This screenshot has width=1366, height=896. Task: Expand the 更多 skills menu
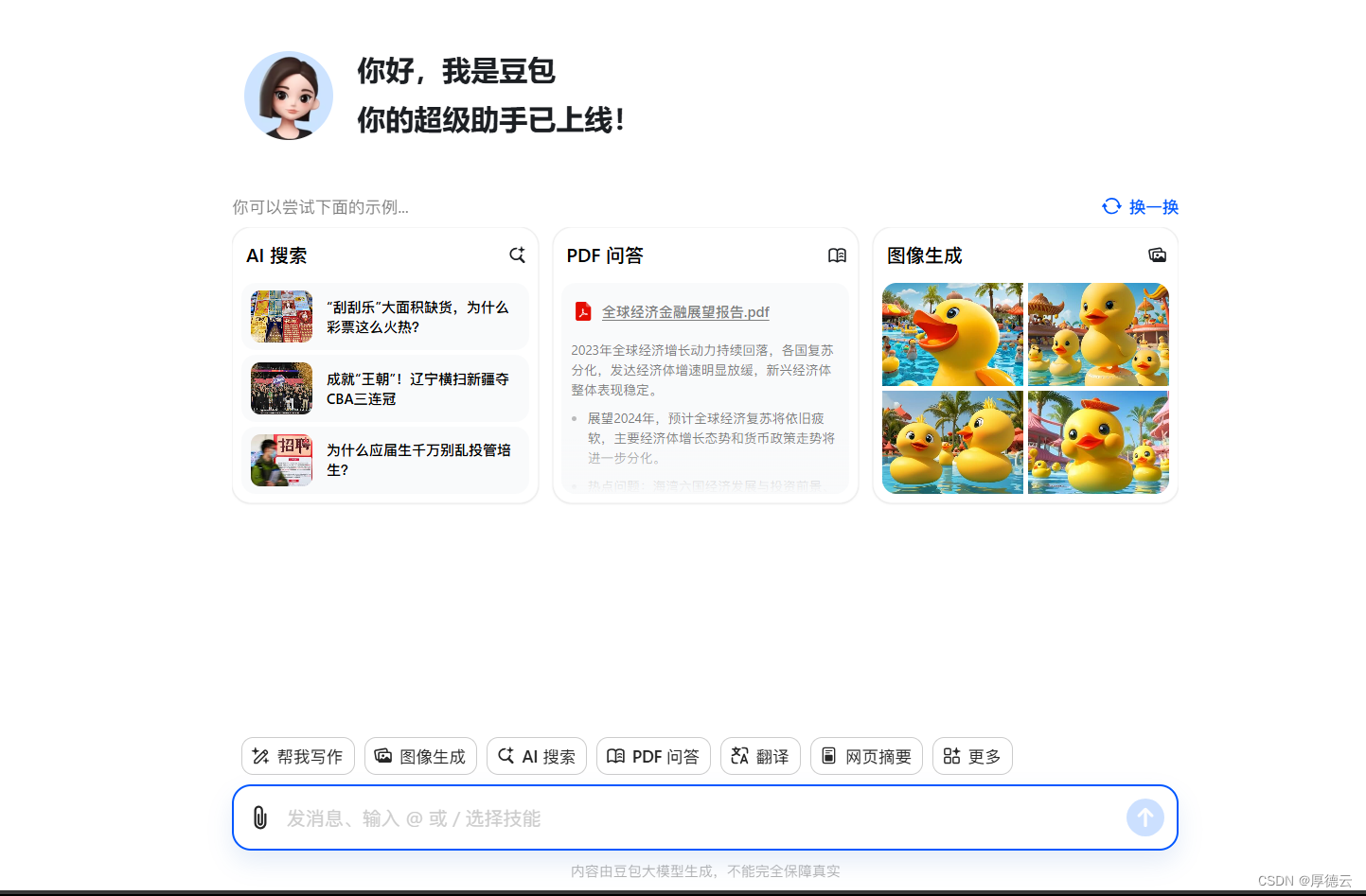[x=972, y=756]
